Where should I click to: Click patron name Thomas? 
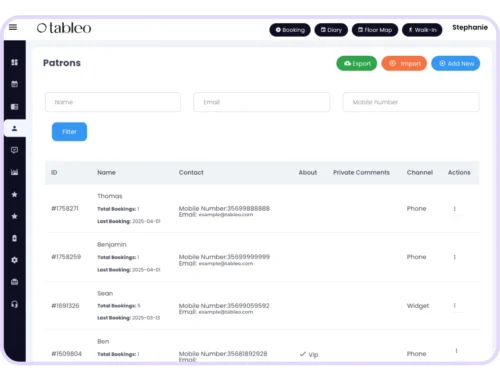click(x=110, y=196)
